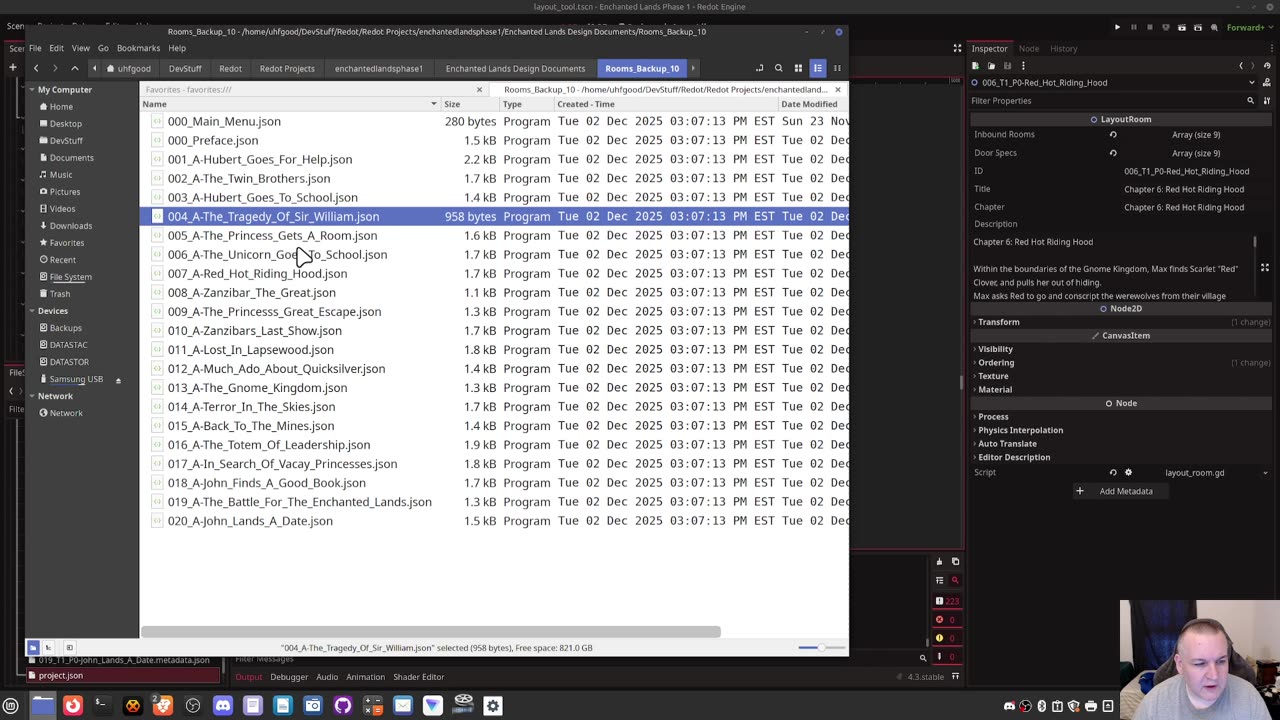Open the Shader Editor bottom panel tab
The image size is (1280, 720).
[x=418, y=677]
